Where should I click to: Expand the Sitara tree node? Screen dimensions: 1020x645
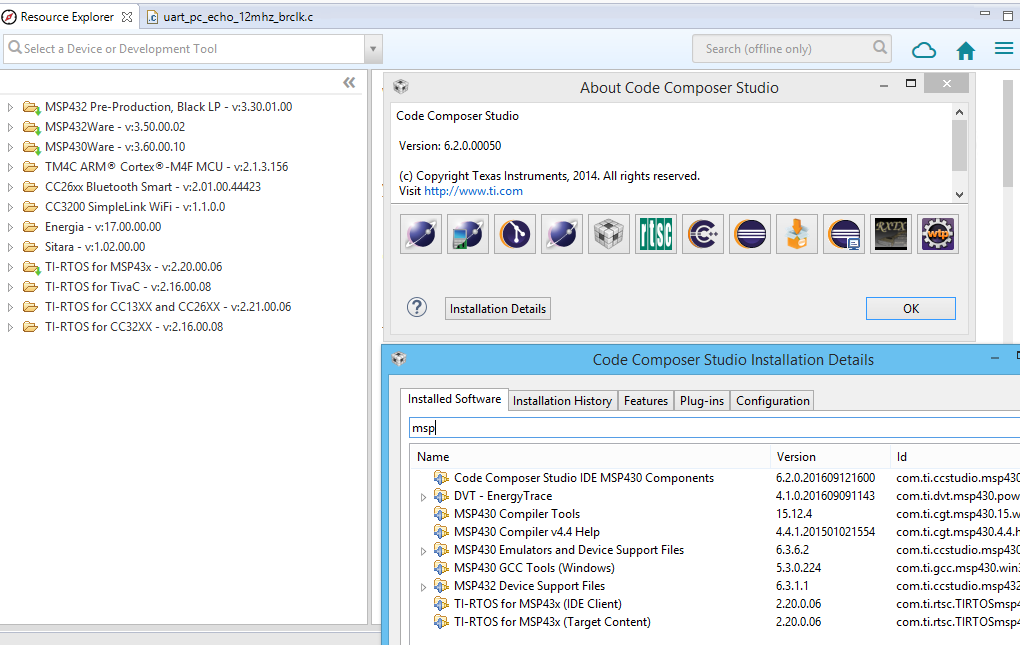pos(10,247)
